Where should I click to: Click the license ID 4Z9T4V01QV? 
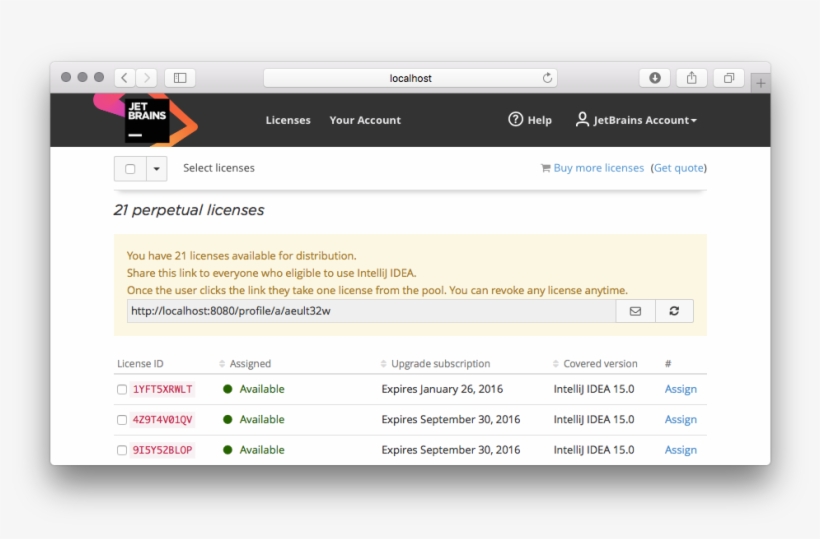coord(163,419)
